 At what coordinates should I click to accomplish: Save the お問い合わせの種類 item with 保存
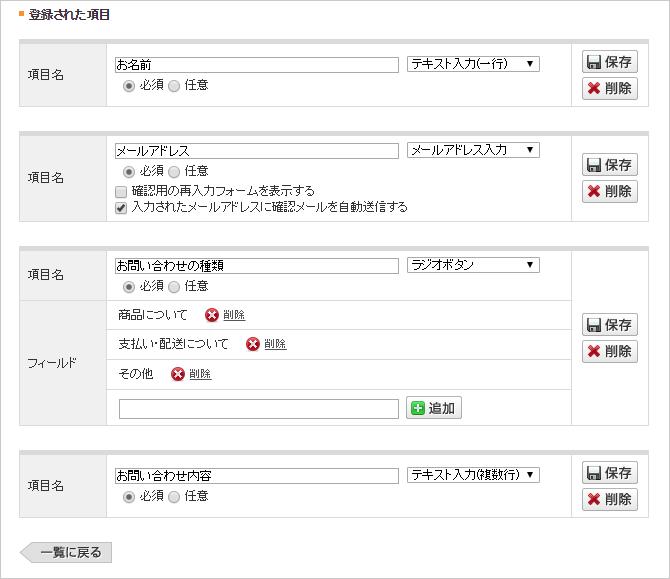(609, 325)
